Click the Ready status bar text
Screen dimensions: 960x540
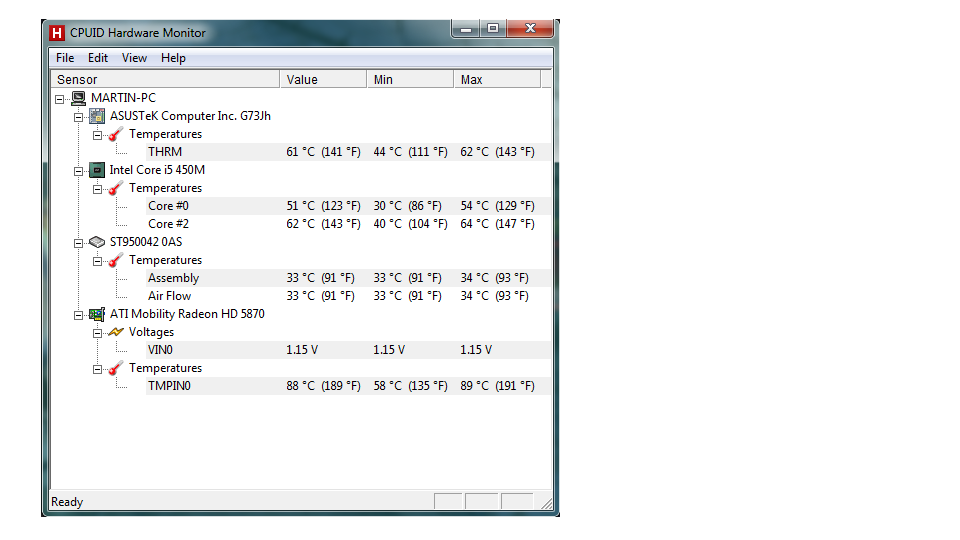[67, 502]
